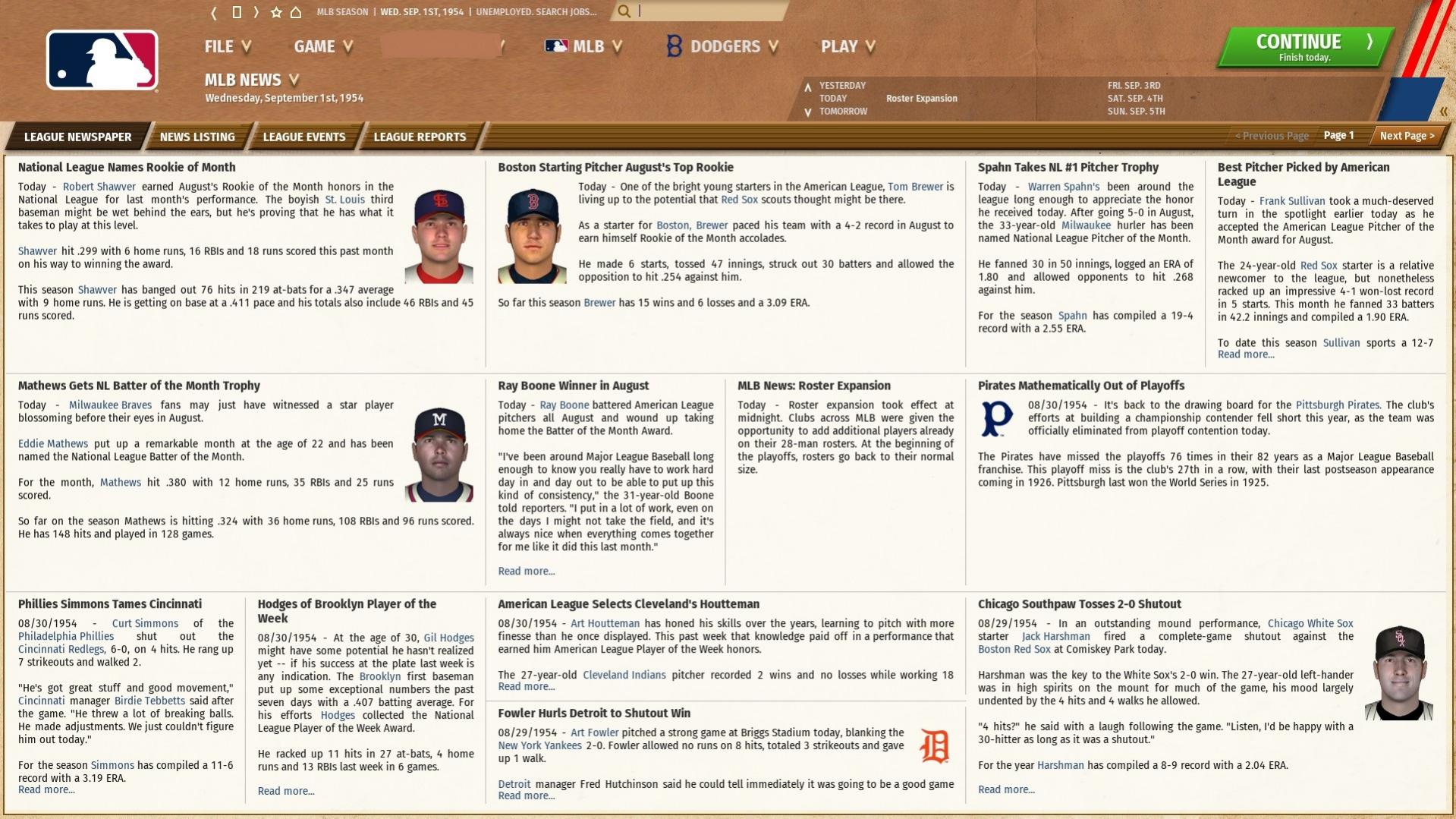The width and height of the screenshot is (1456, 819).
Task: Open Cincinnati Redlegs team link
Action: tap(61, 650)
